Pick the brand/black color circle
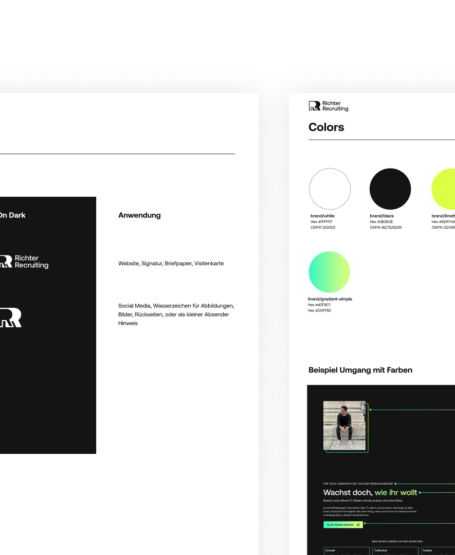The width and height of the screenshot is (455, 555). click(x=390, y=189)
